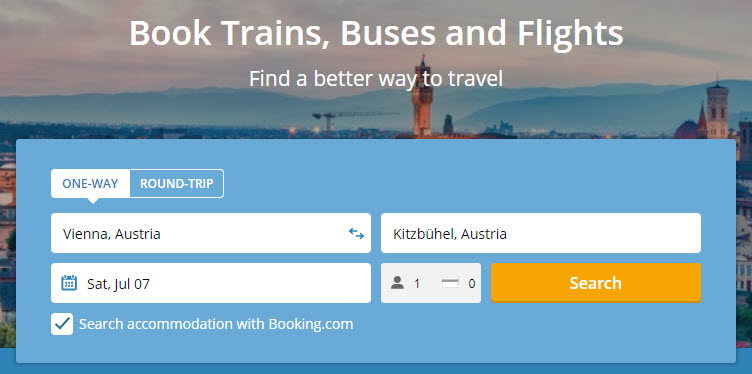Click 'Book Trains, Buses and Flights' heading
The height and width of the screenshot is (374, 752).
coord(376,33)
